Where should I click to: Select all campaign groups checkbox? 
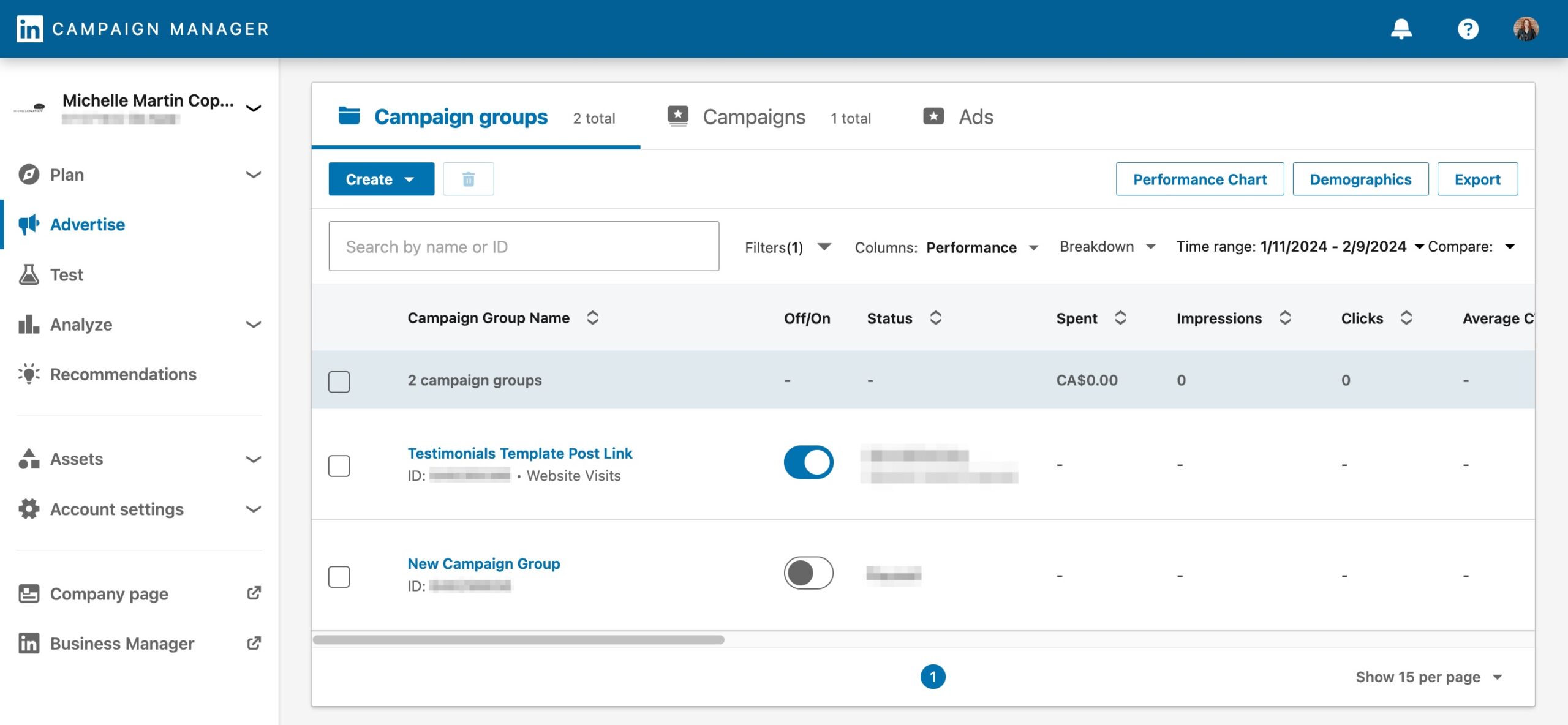(339, 381)
